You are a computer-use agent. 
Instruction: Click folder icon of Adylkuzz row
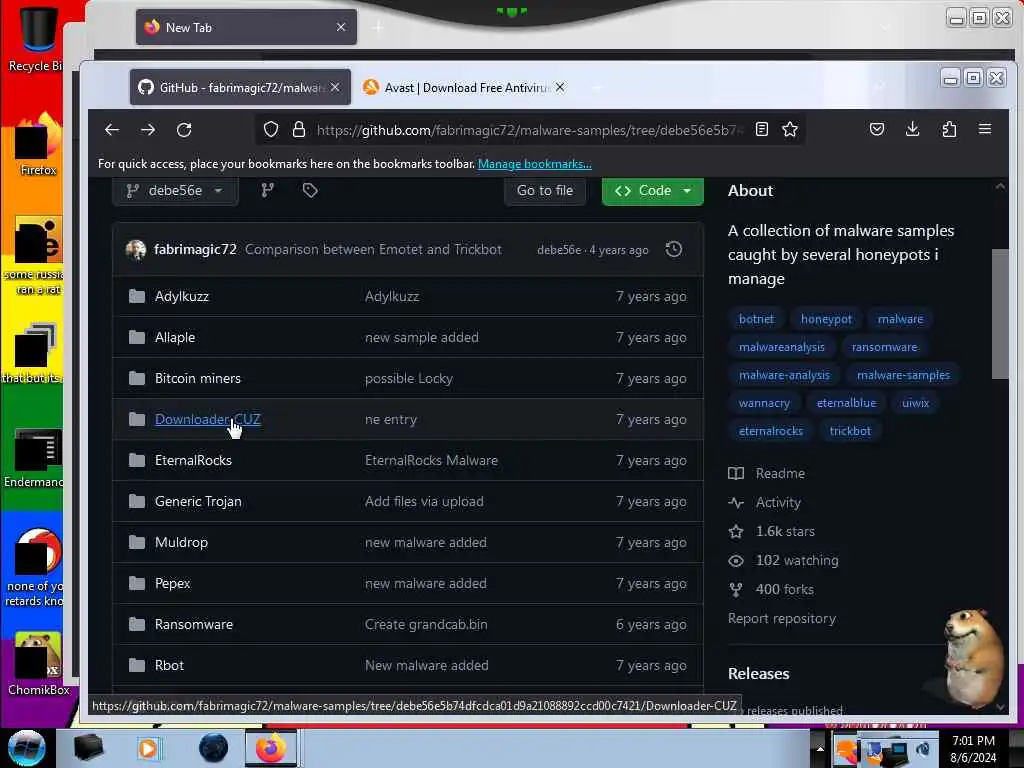click(136, 296)
